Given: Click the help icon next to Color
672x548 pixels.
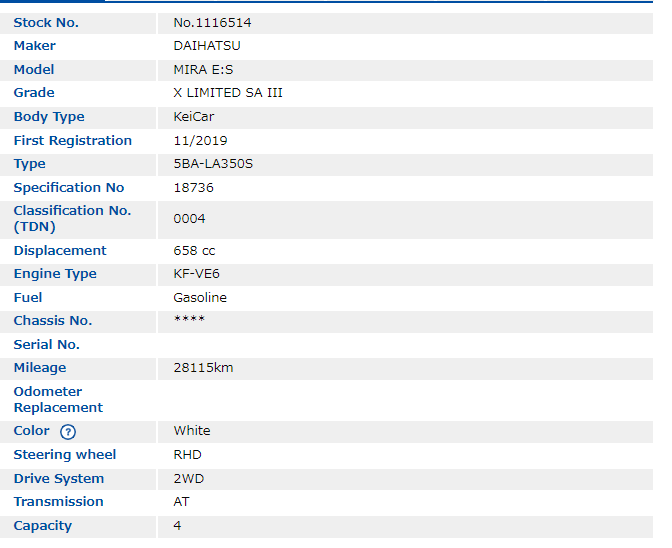Looking at the screenshot, I should [68, 432].
